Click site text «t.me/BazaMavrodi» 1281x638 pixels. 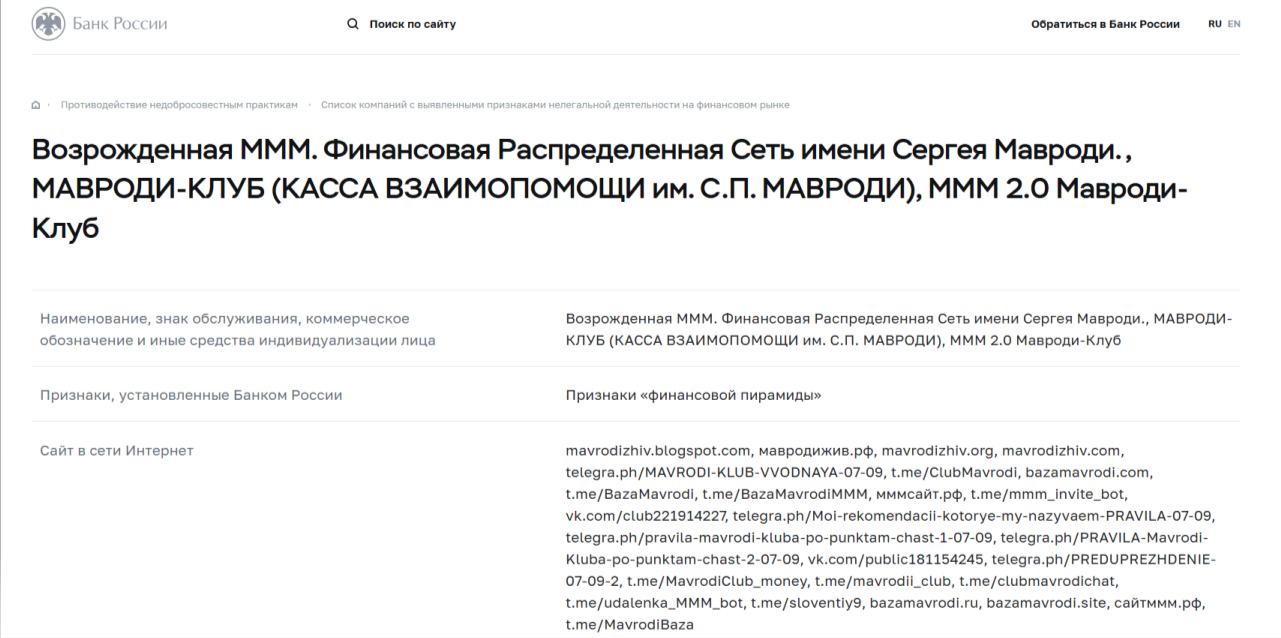coord(630,494)
